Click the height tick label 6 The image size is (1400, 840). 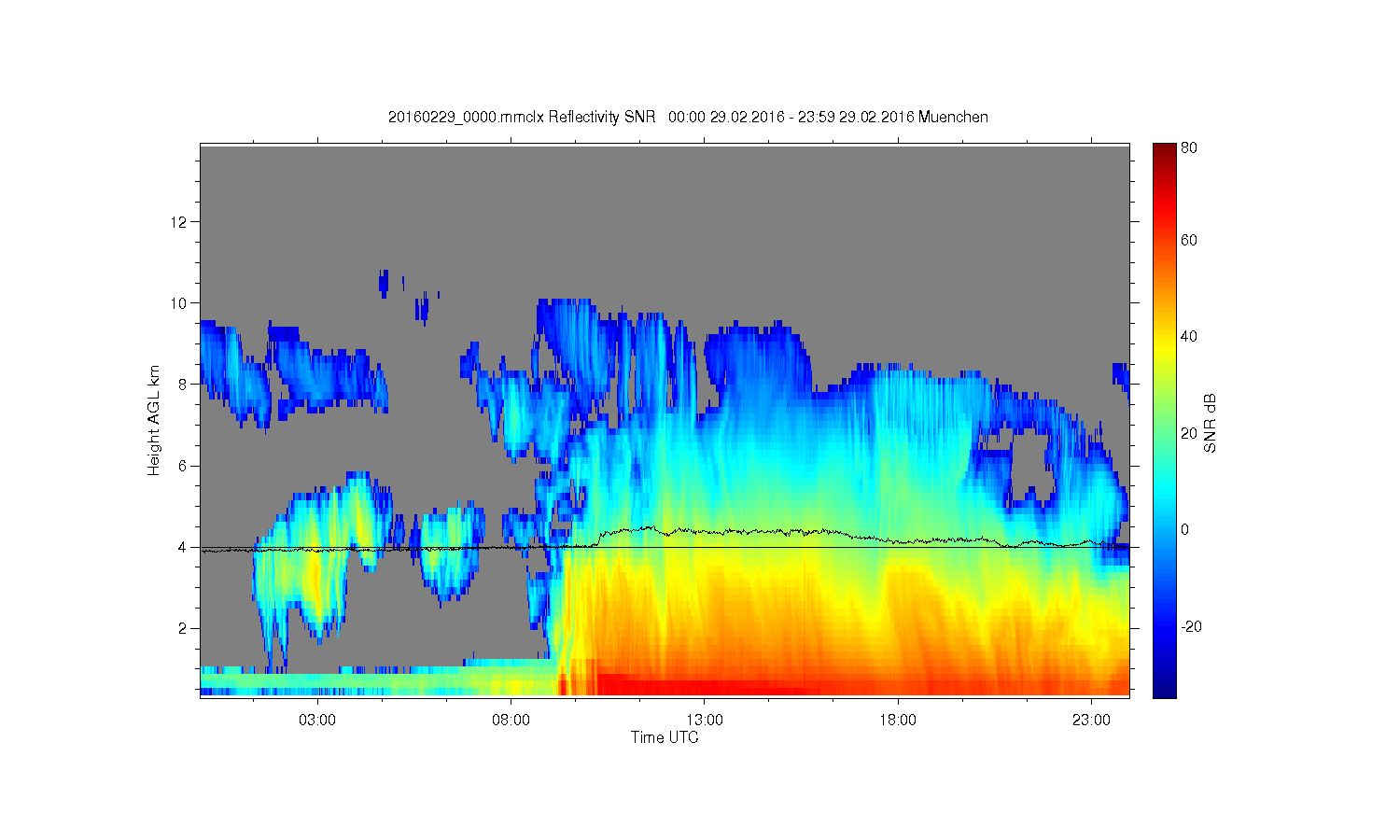click(183, 466)
